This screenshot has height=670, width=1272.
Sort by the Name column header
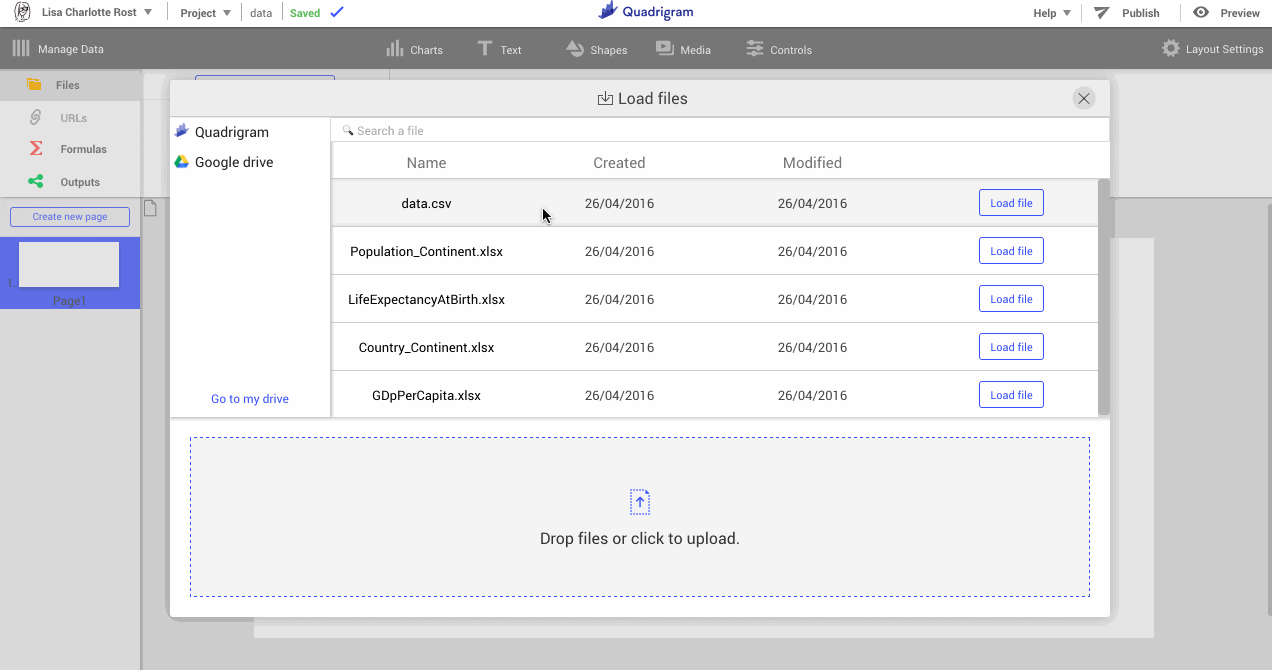426,163
